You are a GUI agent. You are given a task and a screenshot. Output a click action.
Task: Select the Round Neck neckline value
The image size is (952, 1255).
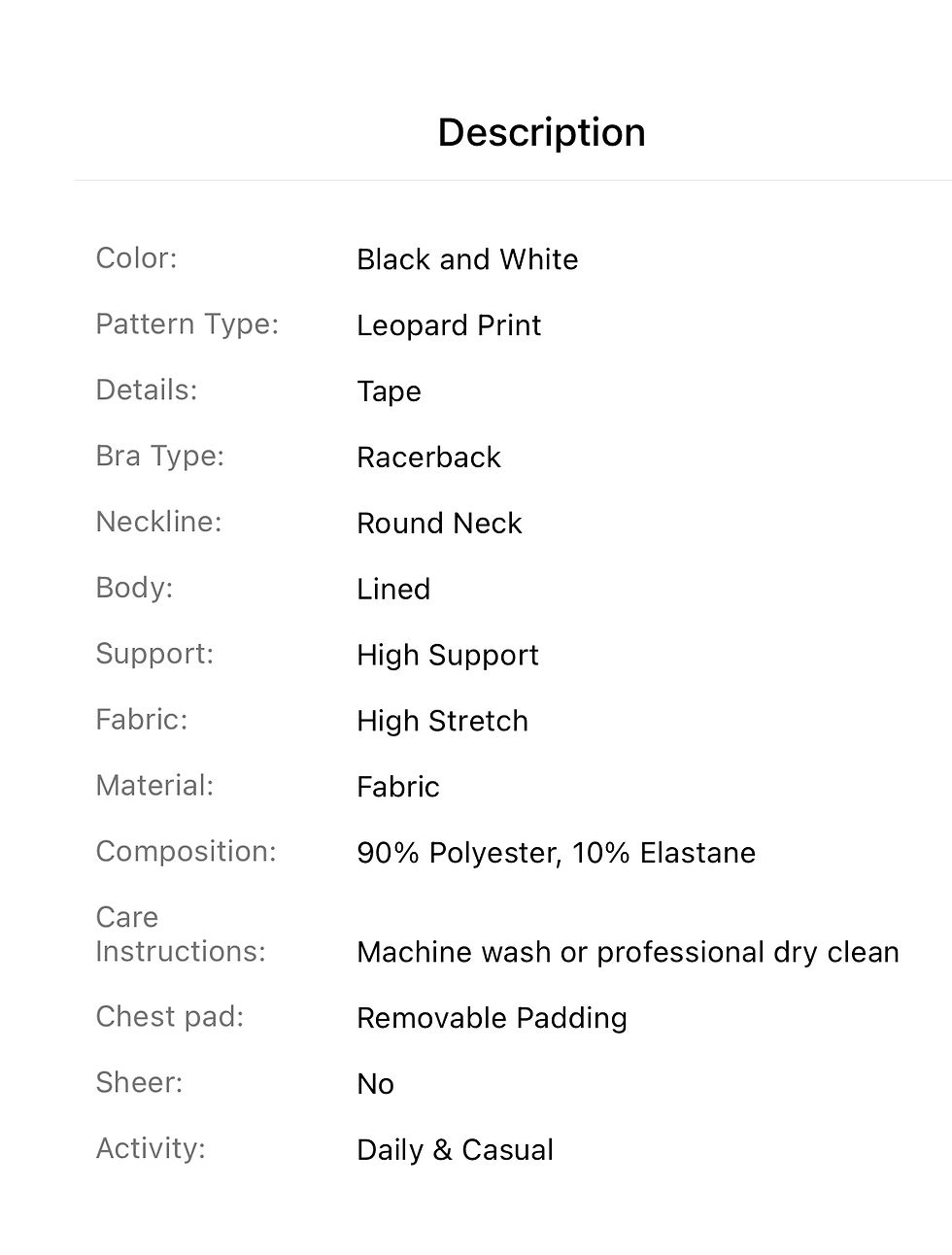pos(439,524)
